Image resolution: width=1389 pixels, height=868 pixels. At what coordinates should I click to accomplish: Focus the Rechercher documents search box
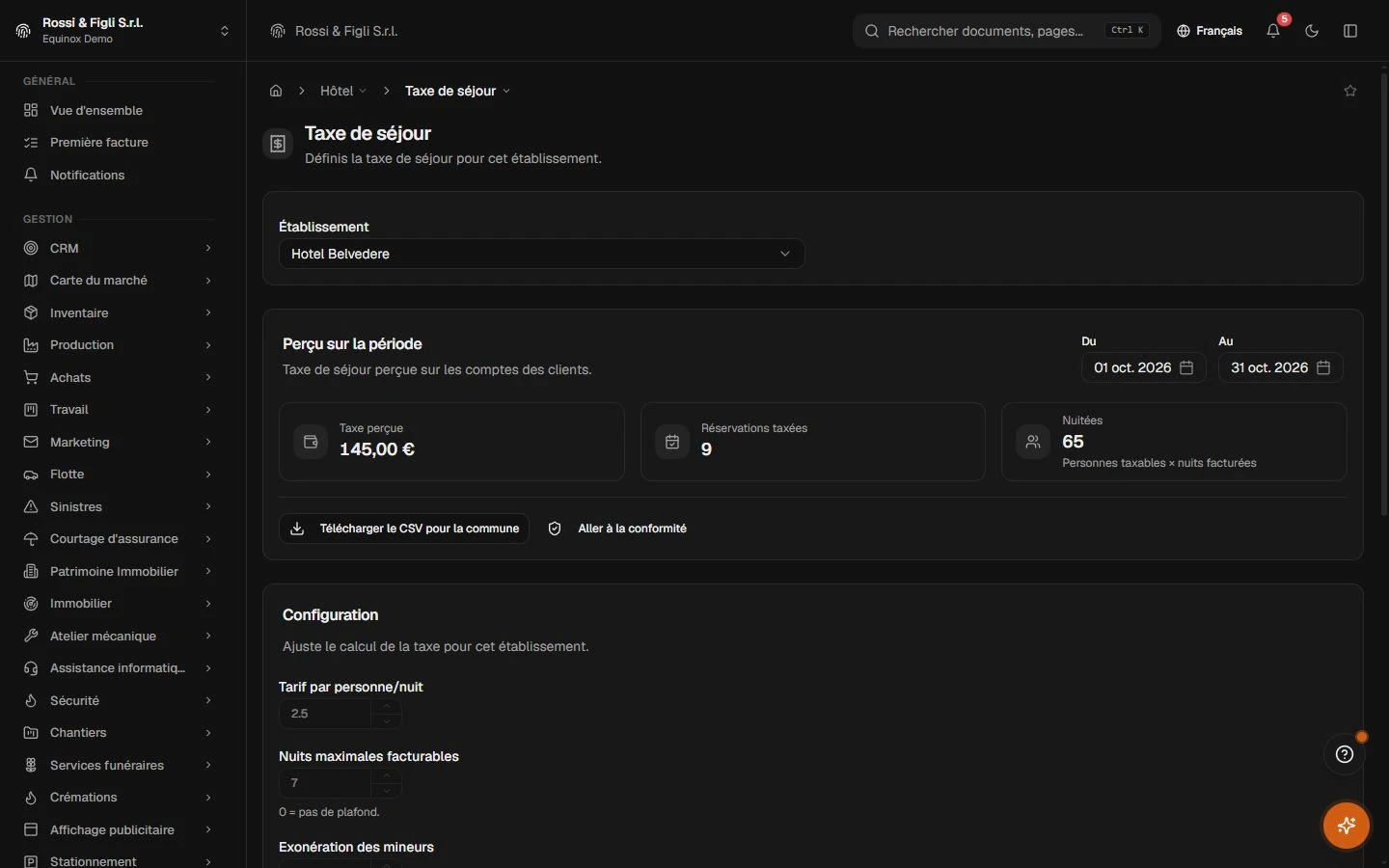click(1007, 31)
